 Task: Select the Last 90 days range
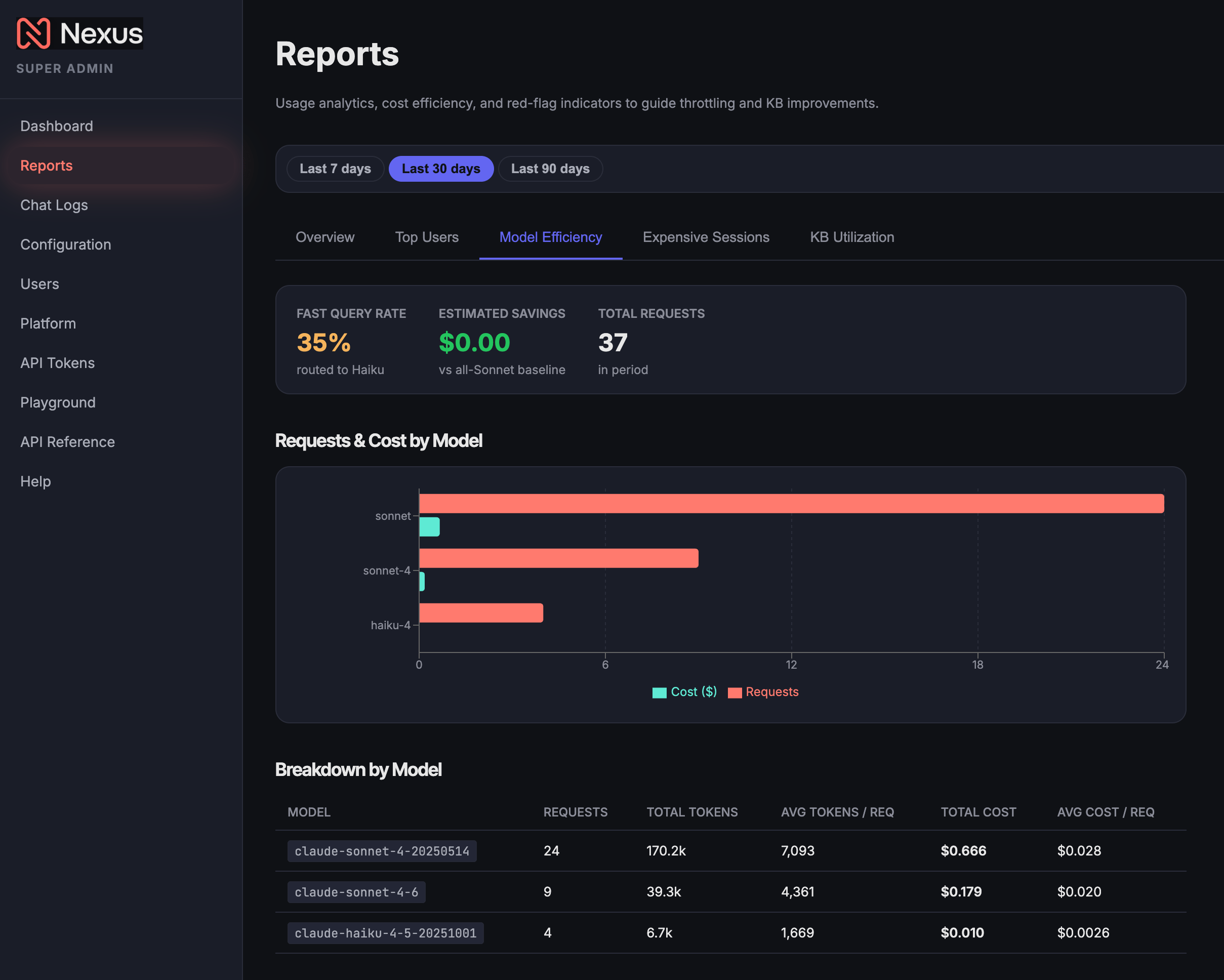550,169
